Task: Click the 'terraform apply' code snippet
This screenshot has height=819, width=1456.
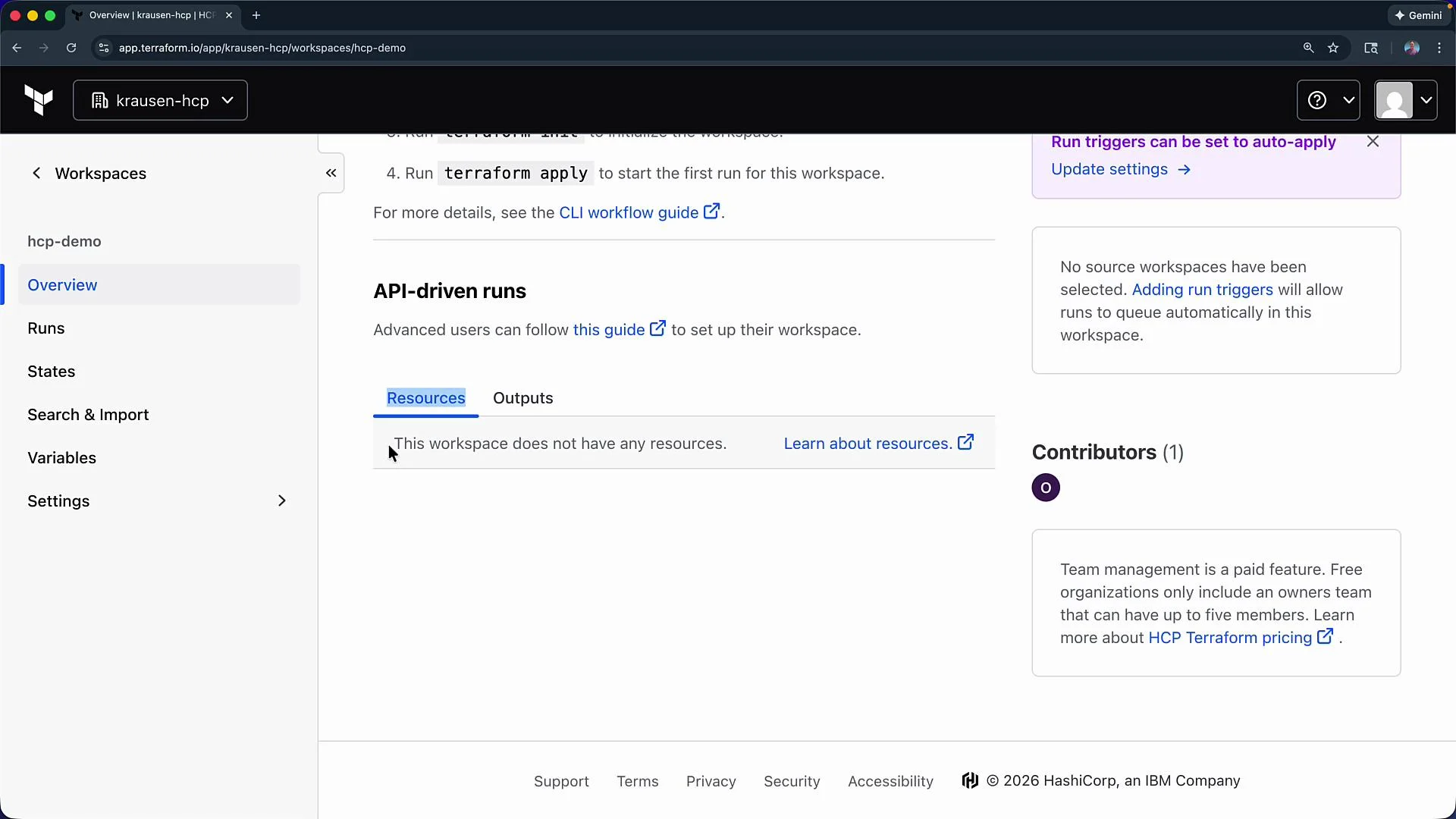Action: [516, 174]
